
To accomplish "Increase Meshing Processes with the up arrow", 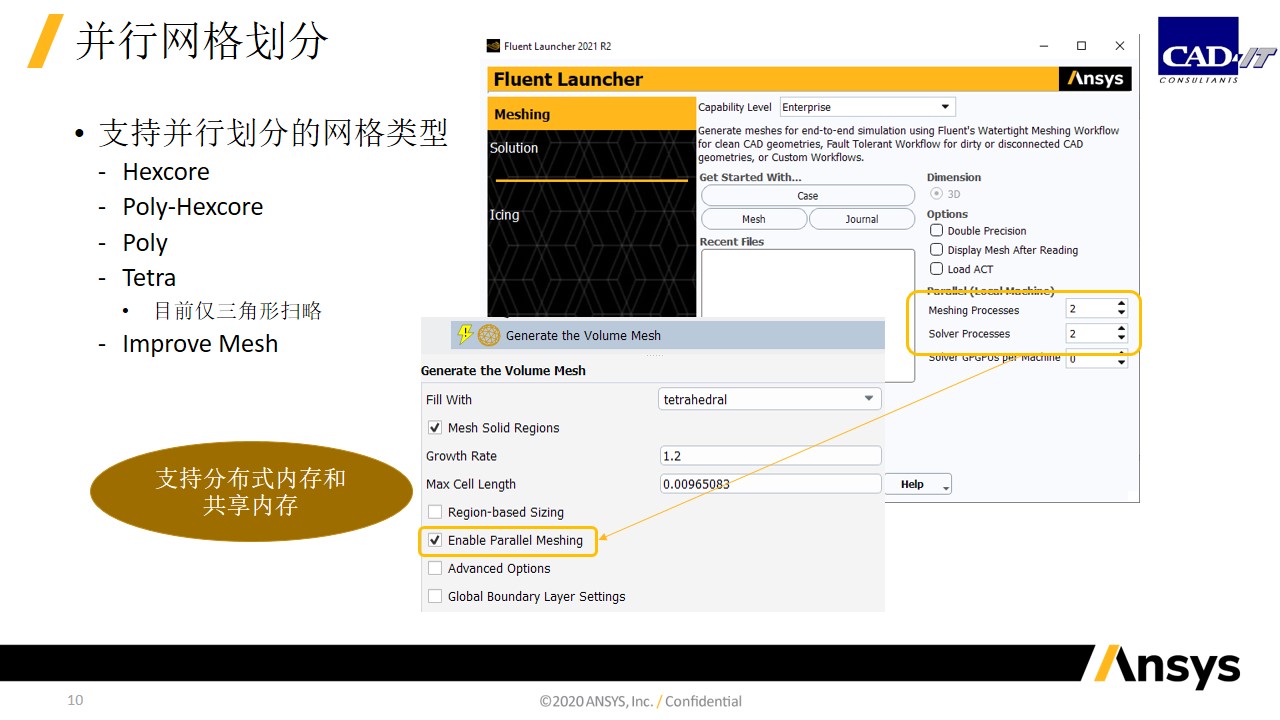I will [1121, 305].
